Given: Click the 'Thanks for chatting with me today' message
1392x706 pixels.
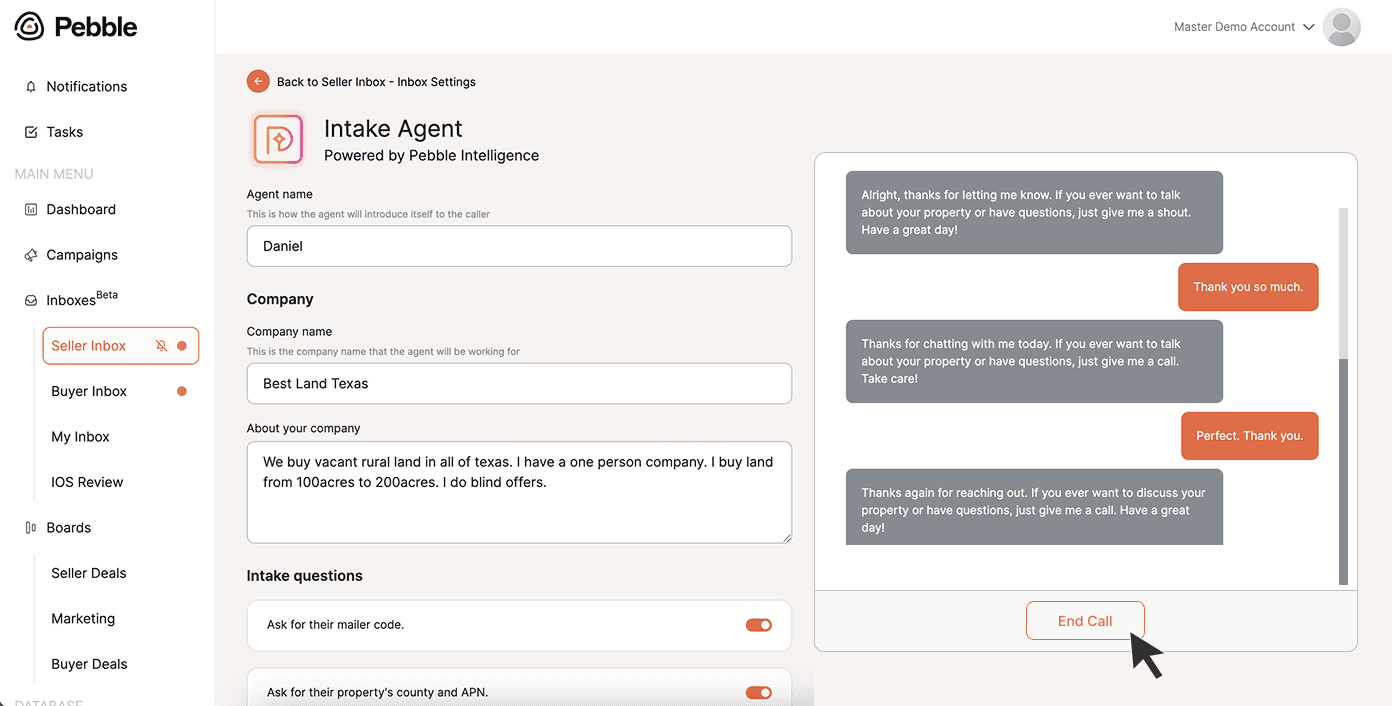Looking at the screenshot, I should pyautogui.click(x=1034, y=361).
